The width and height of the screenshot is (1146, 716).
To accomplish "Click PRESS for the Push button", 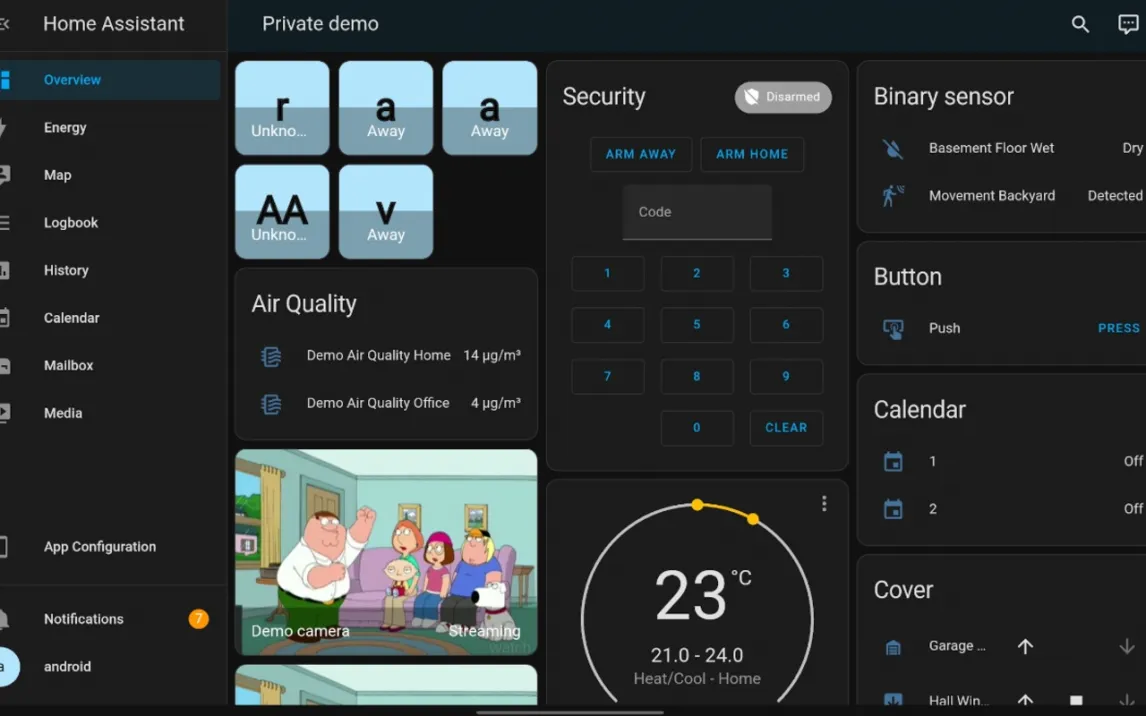I will coord(1118,328).
